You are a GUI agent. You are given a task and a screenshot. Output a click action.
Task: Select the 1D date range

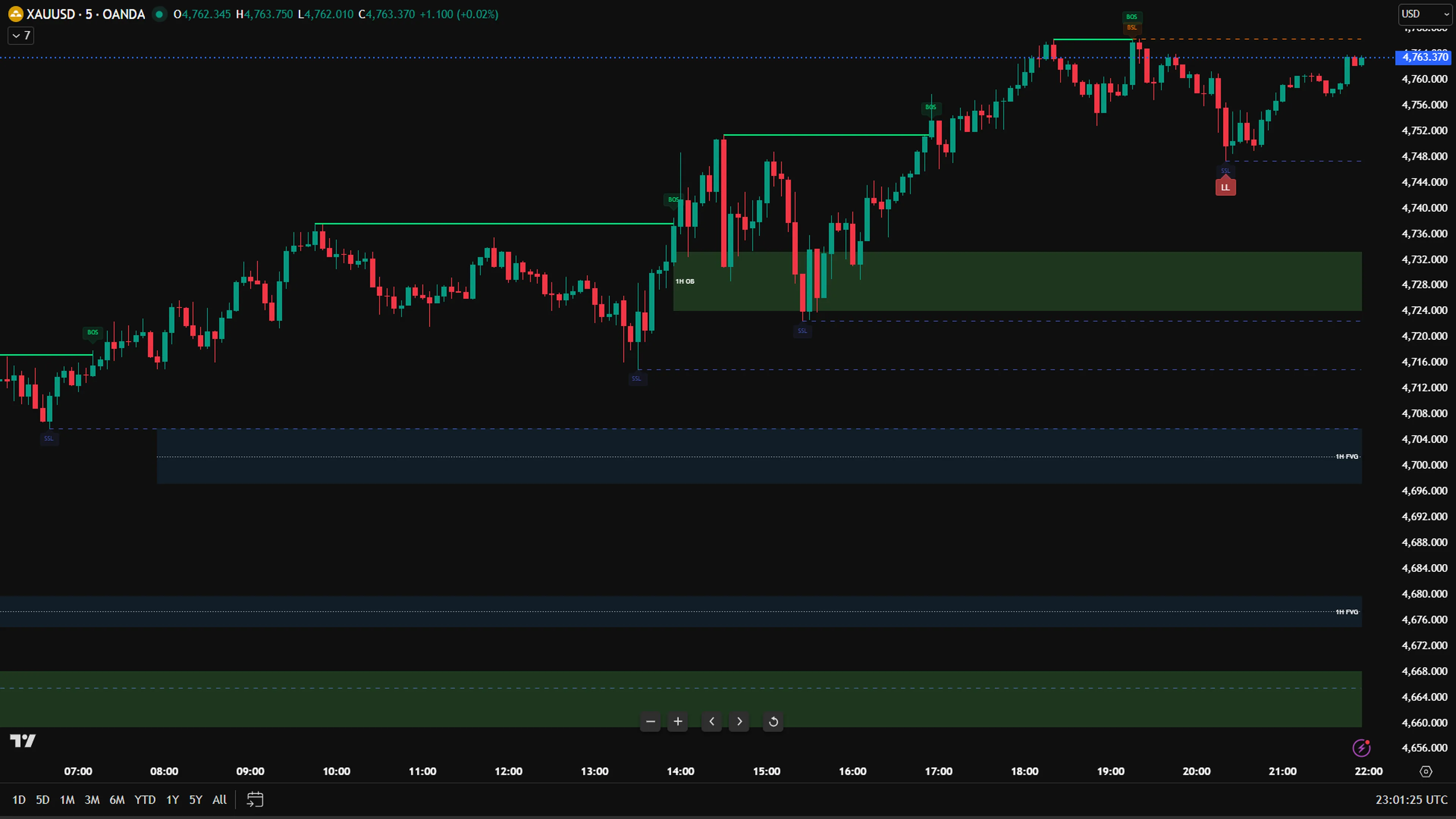[x=19, y=800]
